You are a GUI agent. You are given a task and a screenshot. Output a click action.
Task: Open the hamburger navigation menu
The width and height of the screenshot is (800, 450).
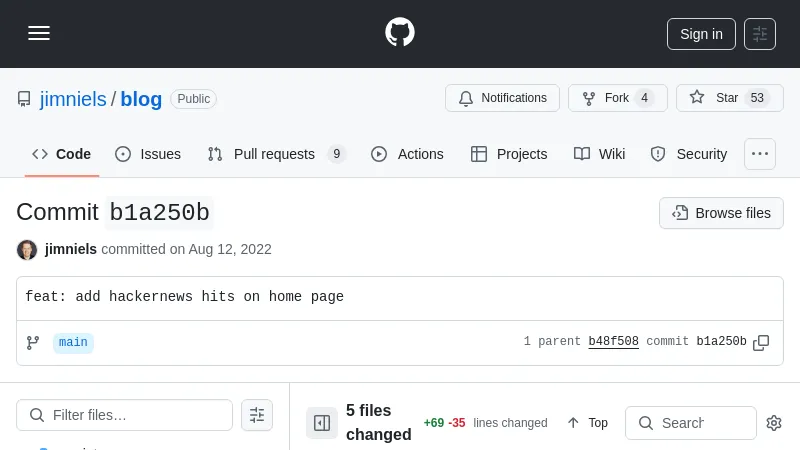pyautogui.click(x=39, y=34)
